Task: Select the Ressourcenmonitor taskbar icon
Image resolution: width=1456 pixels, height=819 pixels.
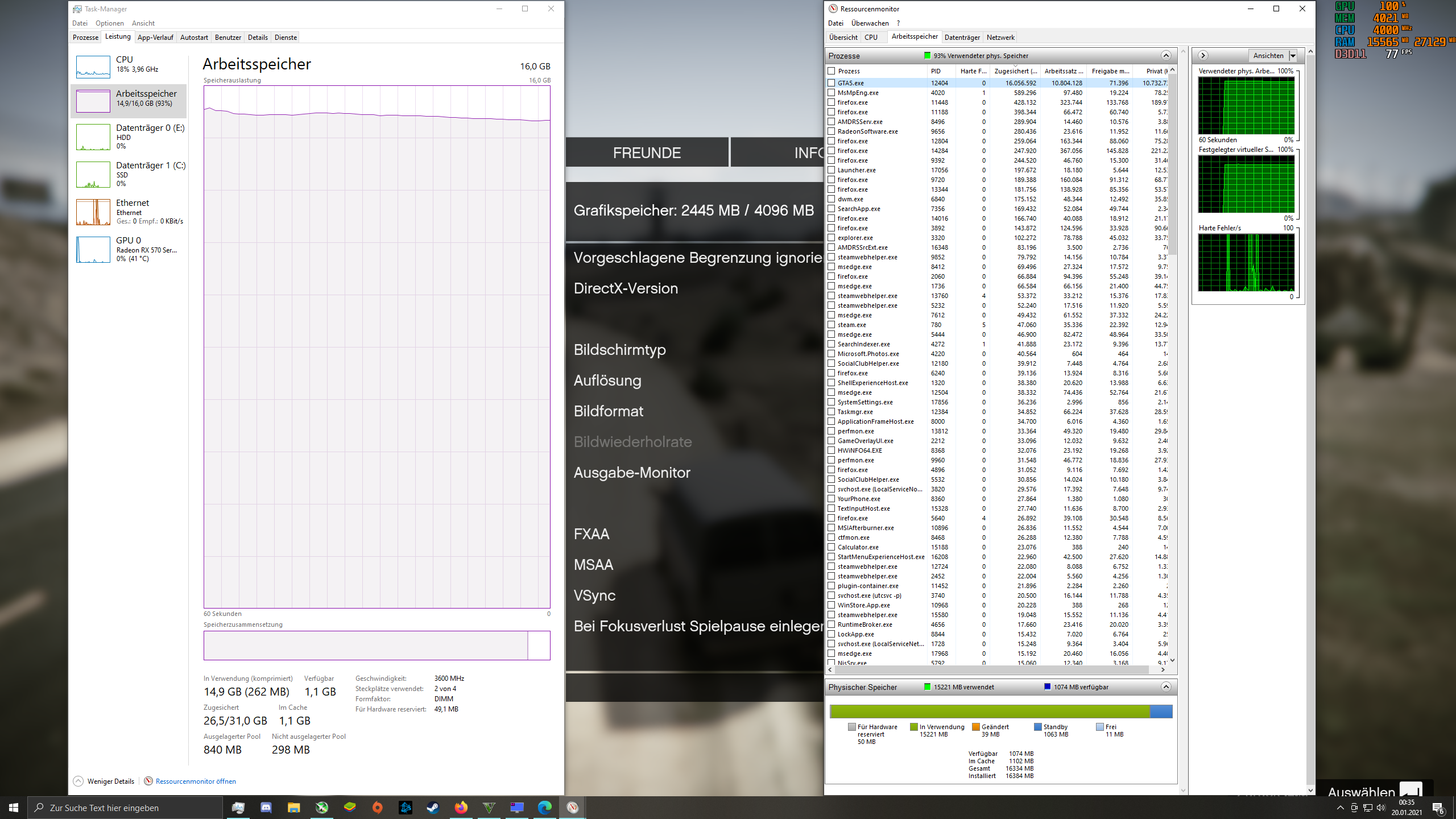Action: [x=572, y=808]
